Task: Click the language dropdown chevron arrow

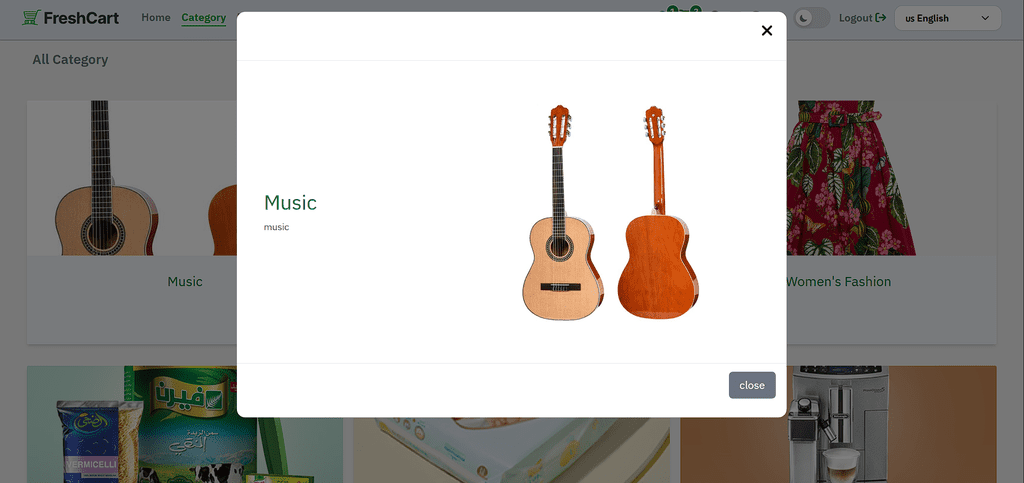Action: pos(985,18)
